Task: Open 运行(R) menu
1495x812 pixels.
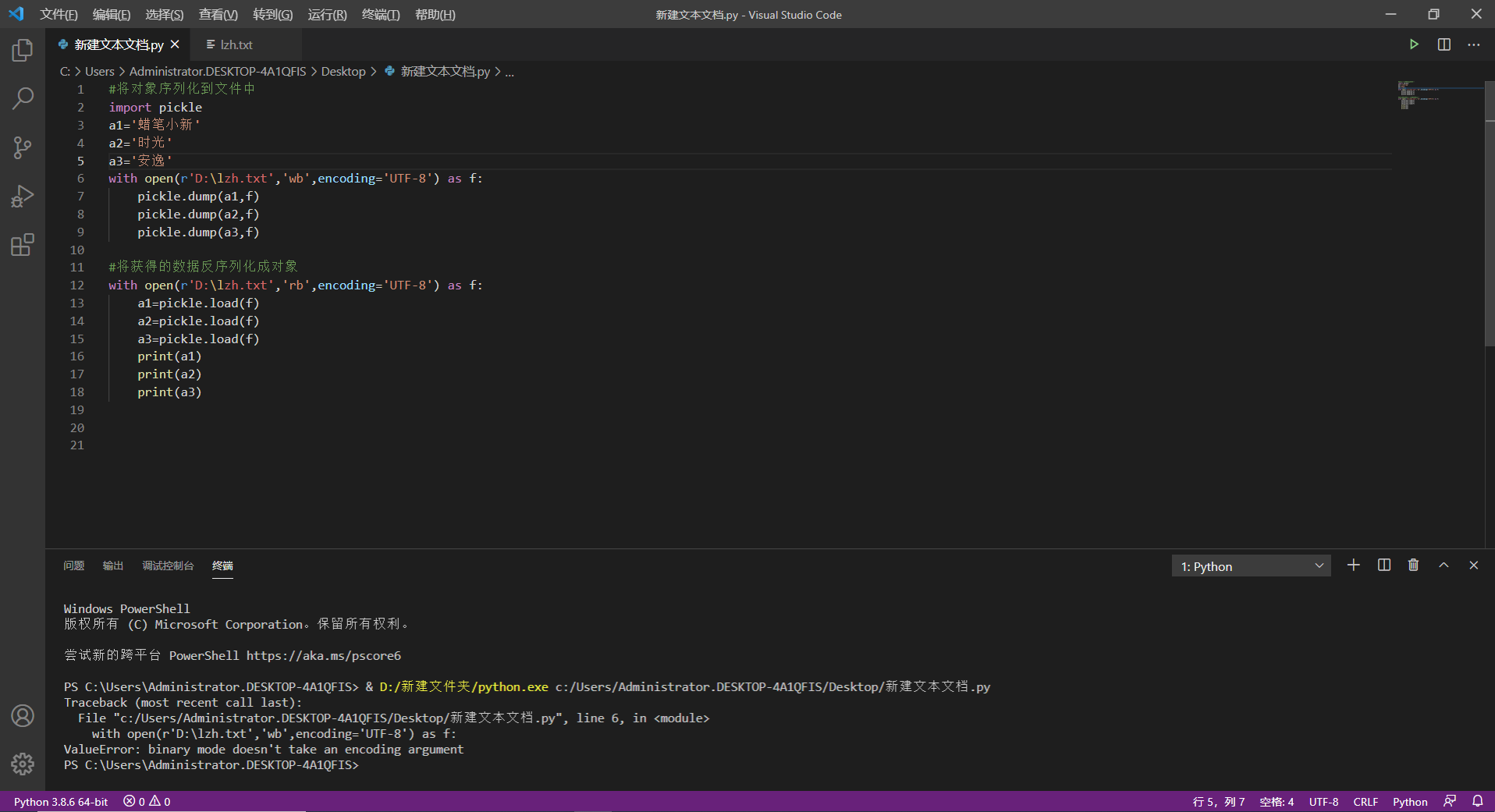Action: tap(327, 15)
